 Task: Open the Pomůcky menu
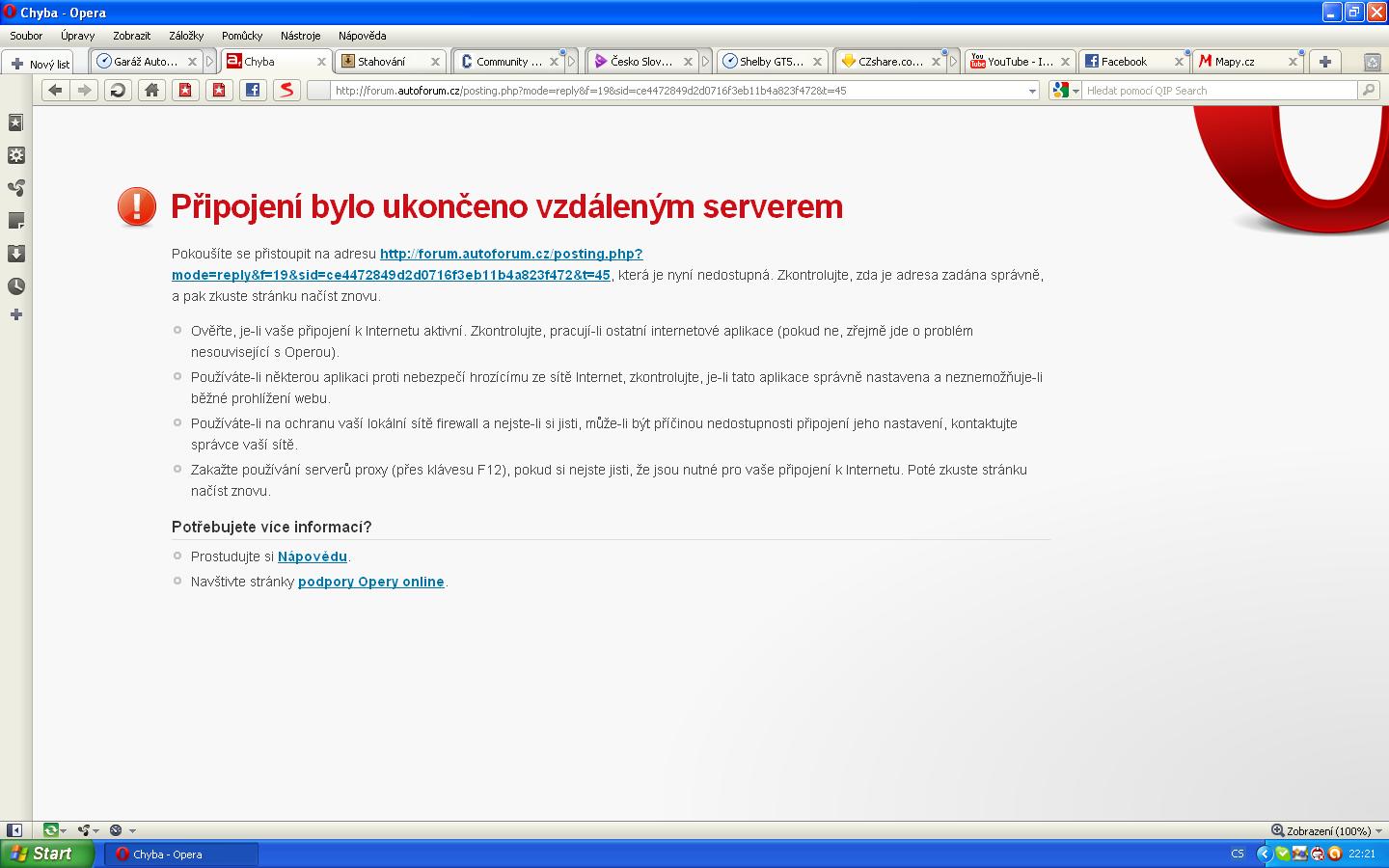[x=242, y=36]
